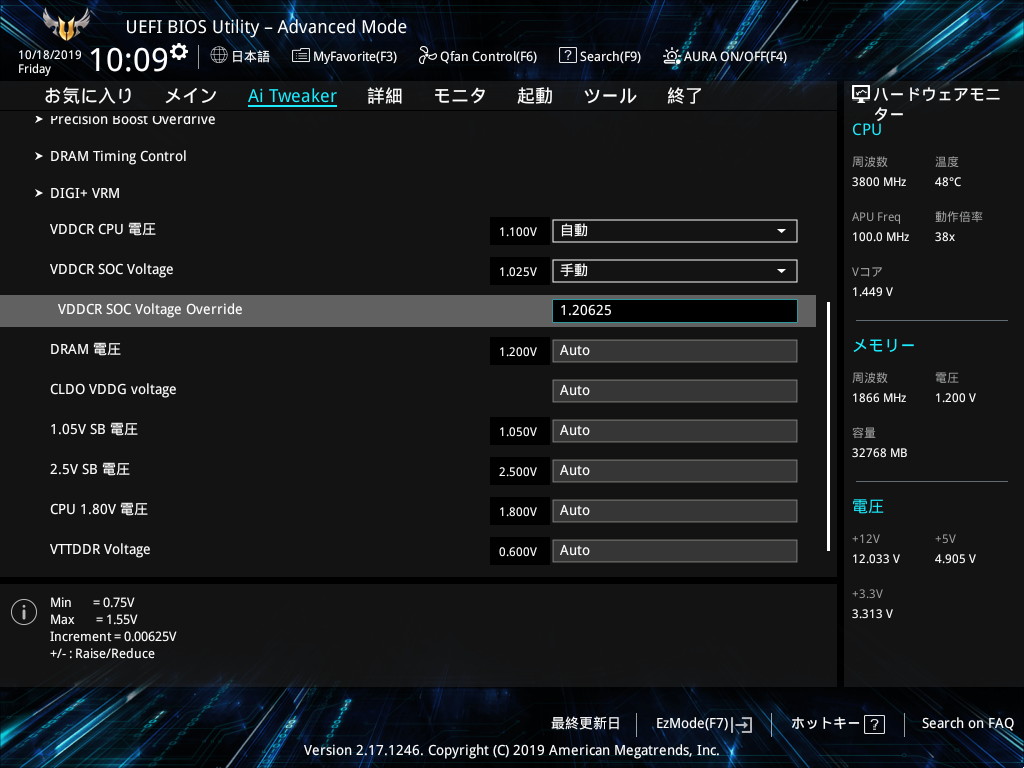1024x768 pixels.
Task: Click 最終更新日 button
Action: point(585,724)
